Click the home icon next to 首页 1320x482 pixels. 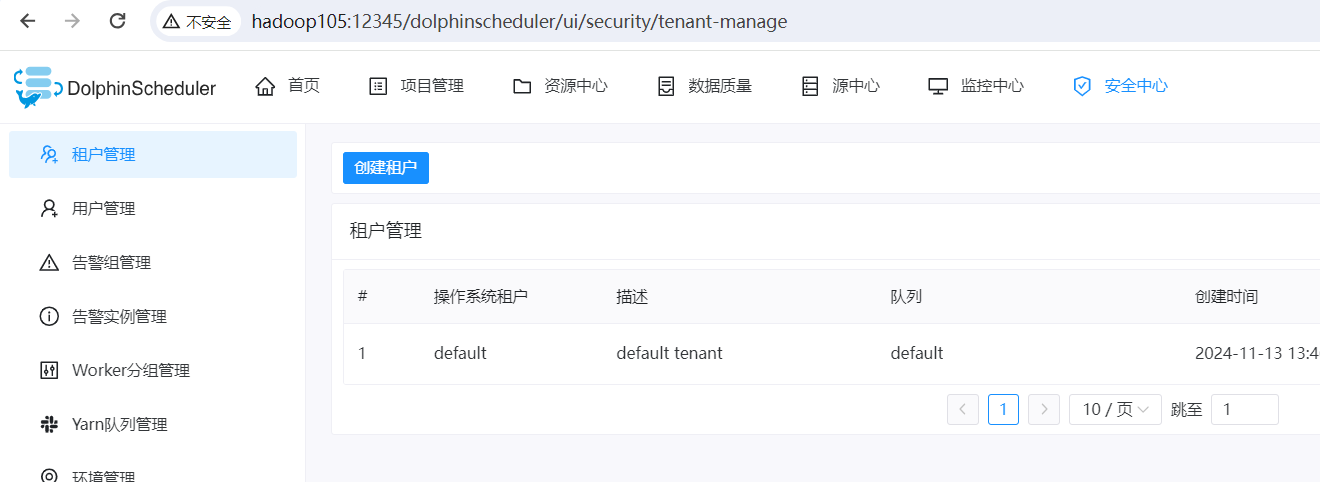coord(265,86)
